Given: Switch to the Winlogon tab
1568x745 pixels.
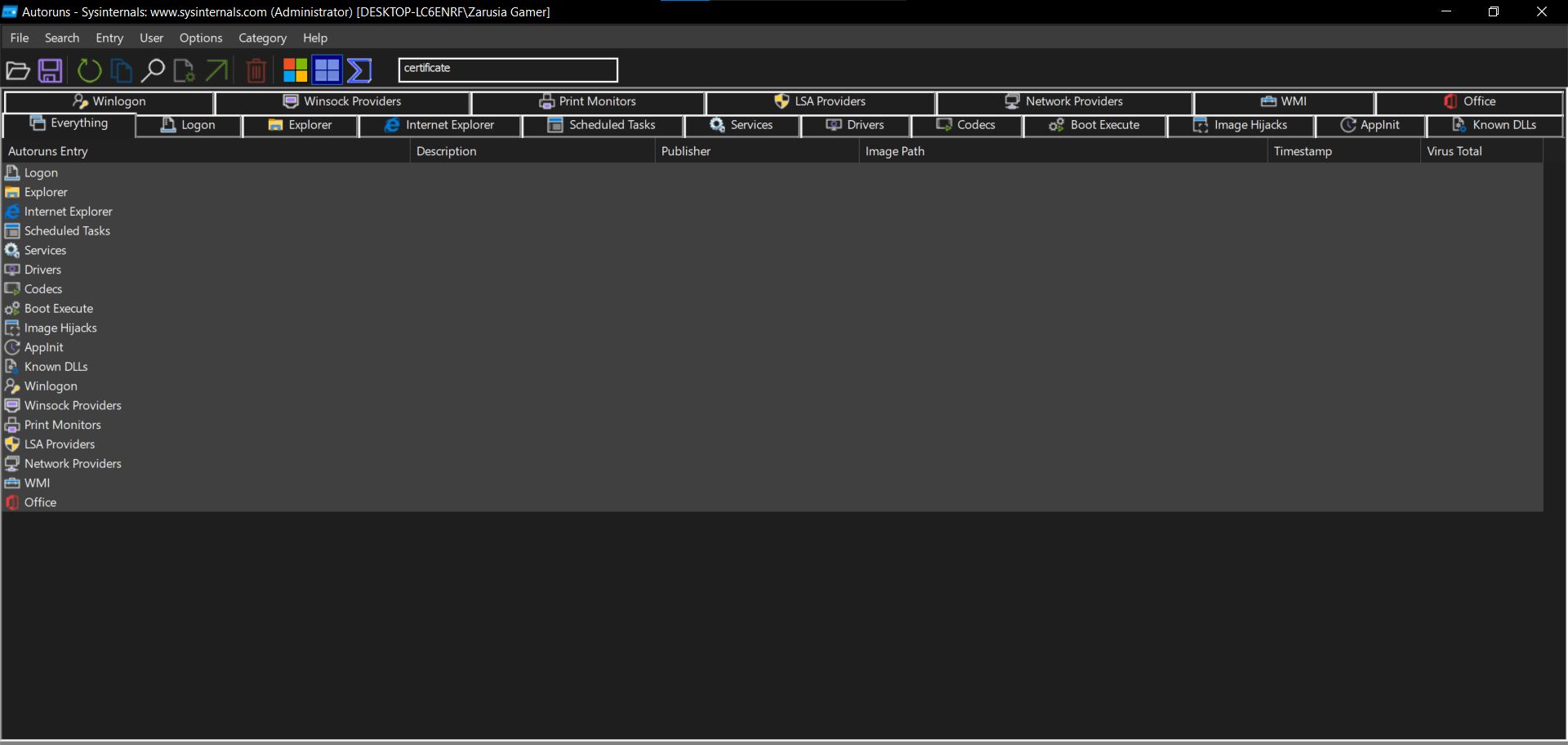Looking at the screenshot, I should point(109,101).
